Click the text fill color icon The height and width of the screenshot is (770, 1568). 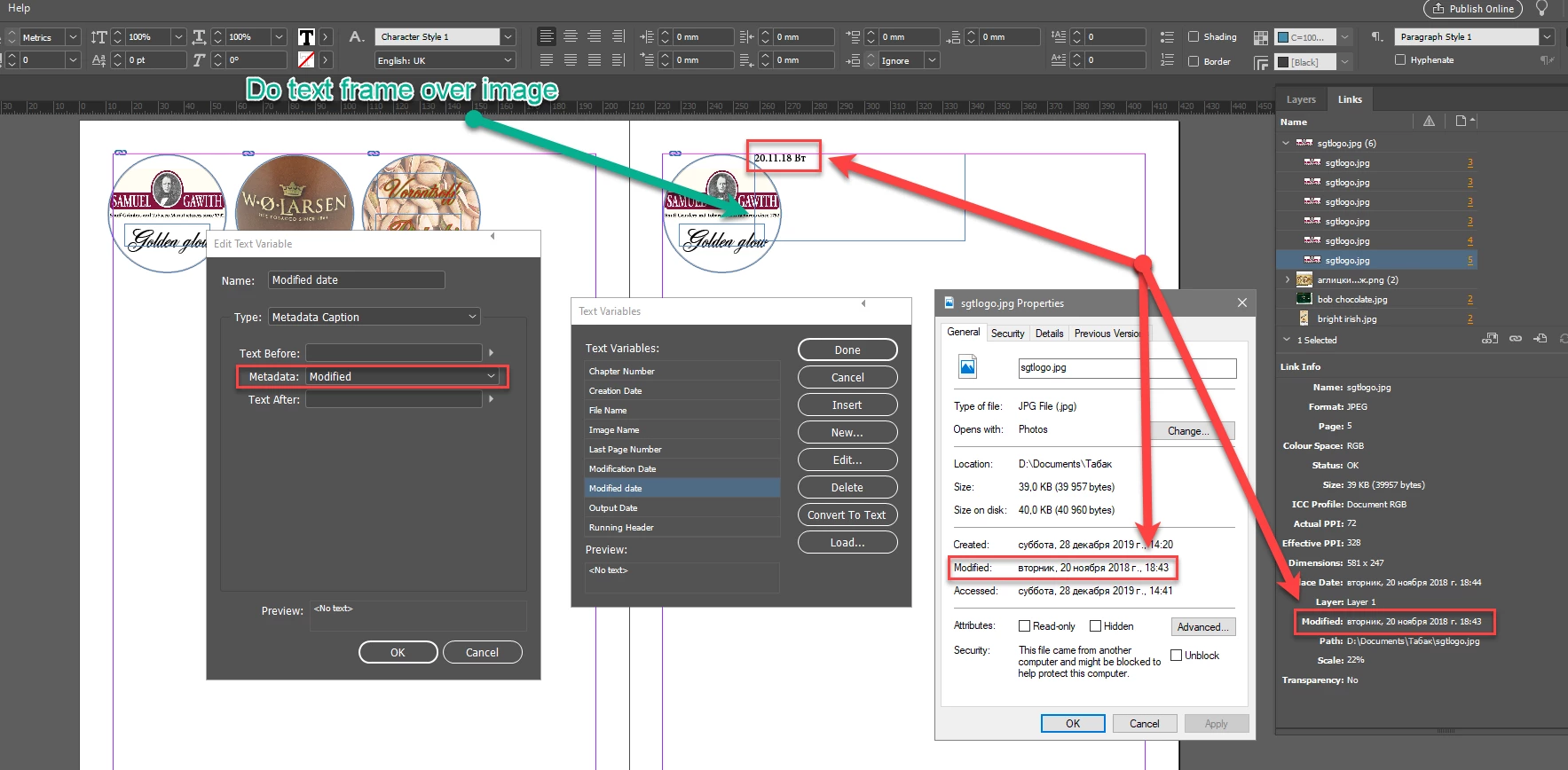(x=306, y=37)
